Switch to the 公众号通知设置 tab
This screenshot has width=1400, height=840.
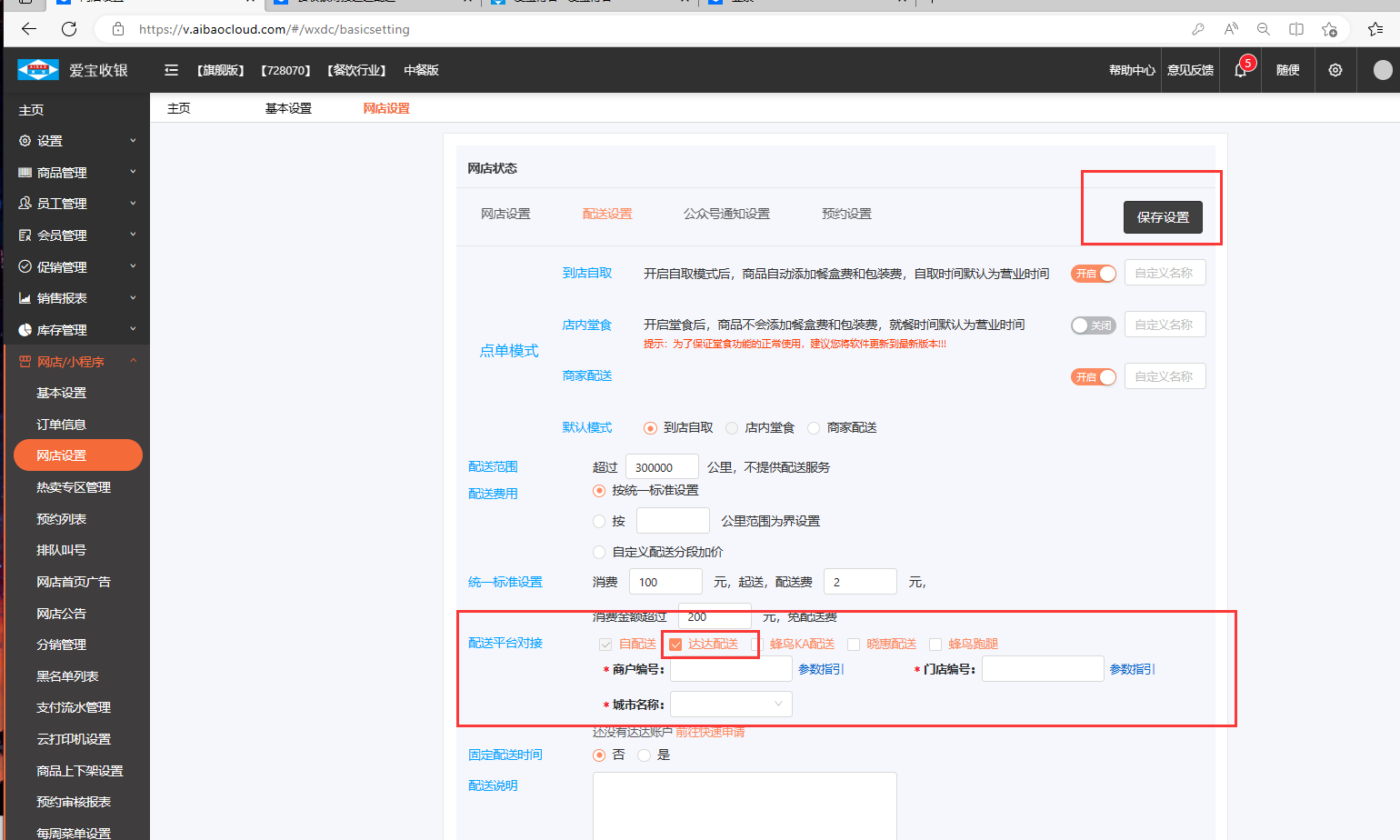click(726, 214)
